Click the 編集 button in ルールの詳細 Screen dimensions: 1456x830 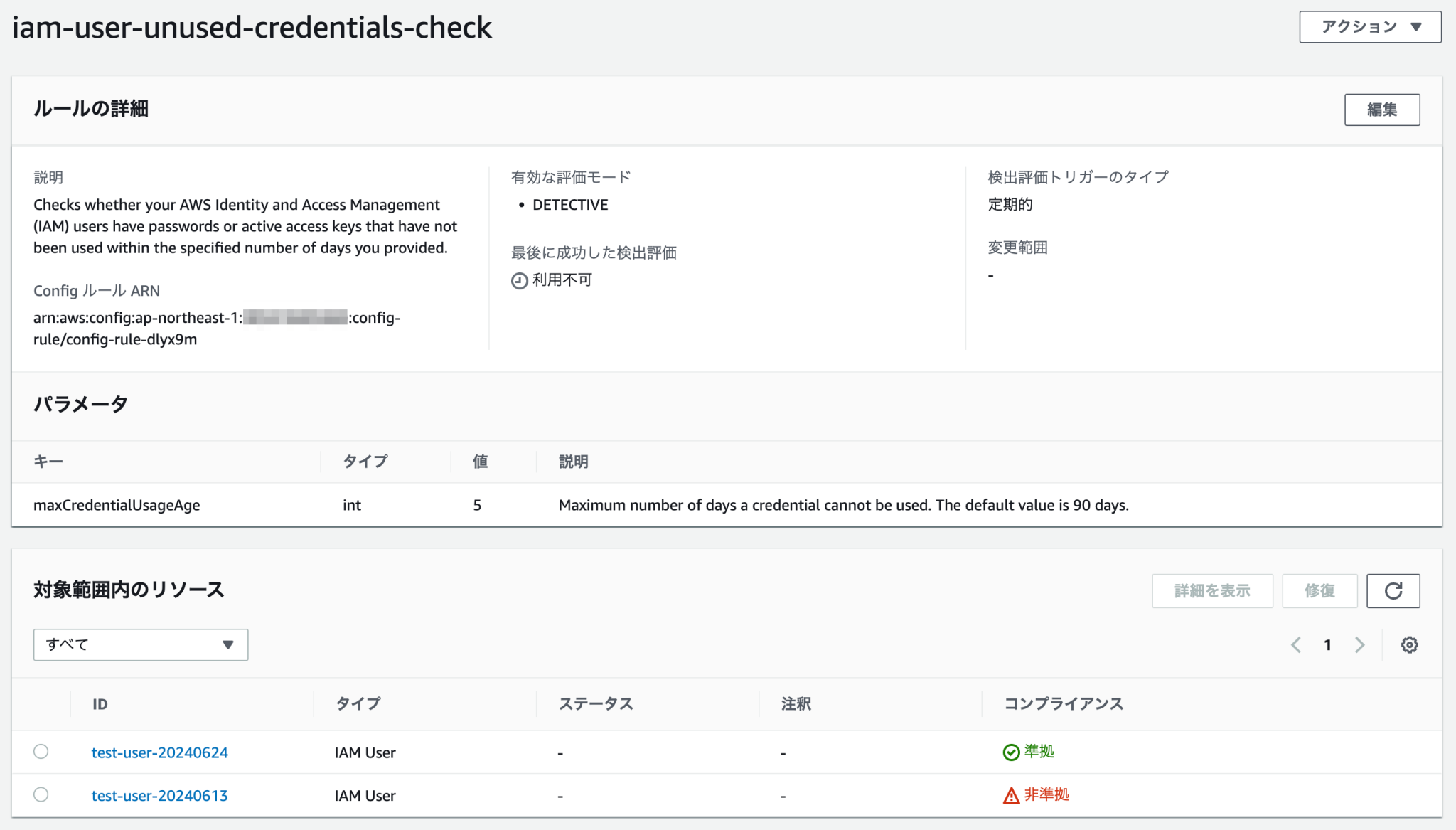coord(1381,109)
